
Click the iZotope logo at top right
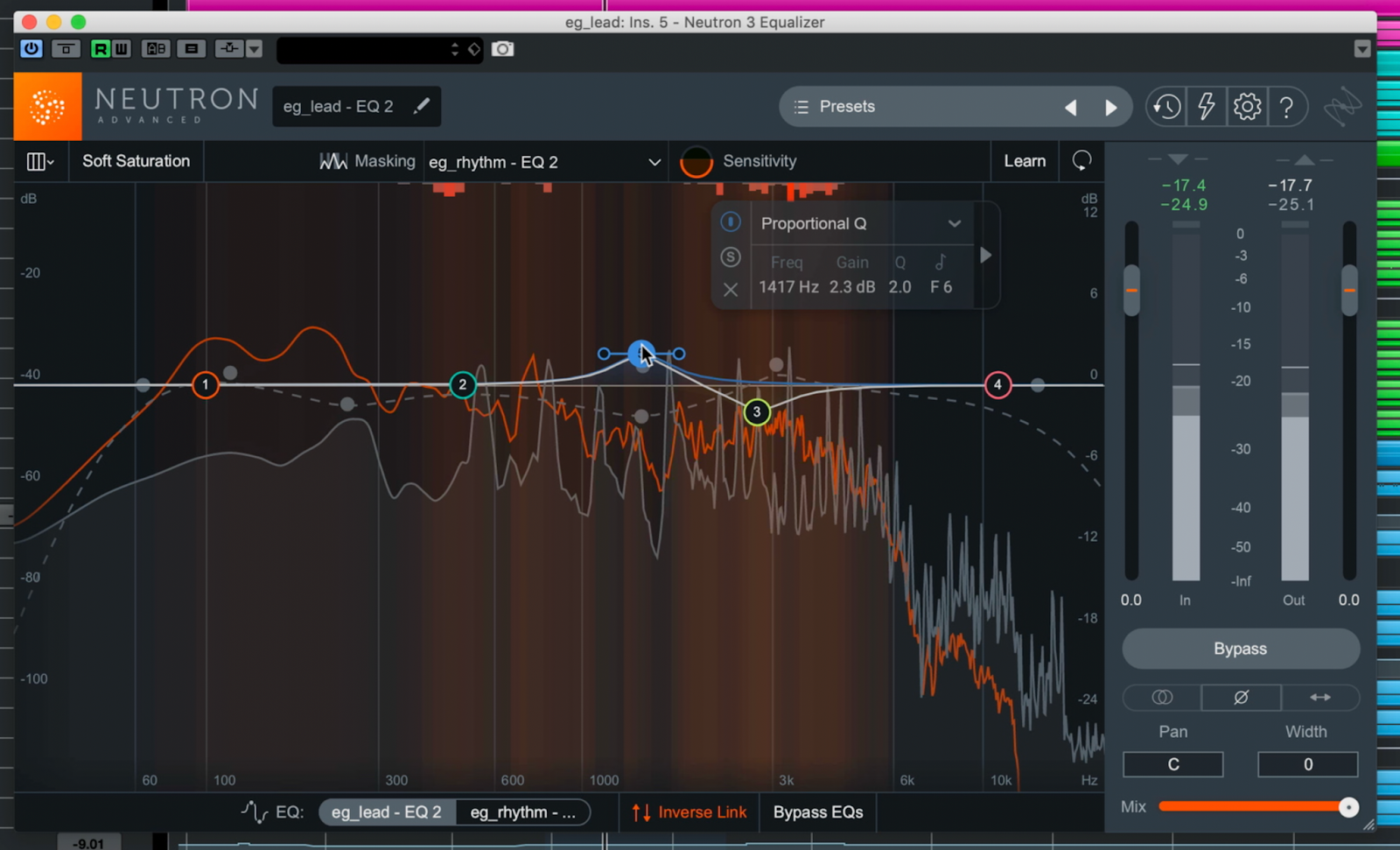[1342, 107]
